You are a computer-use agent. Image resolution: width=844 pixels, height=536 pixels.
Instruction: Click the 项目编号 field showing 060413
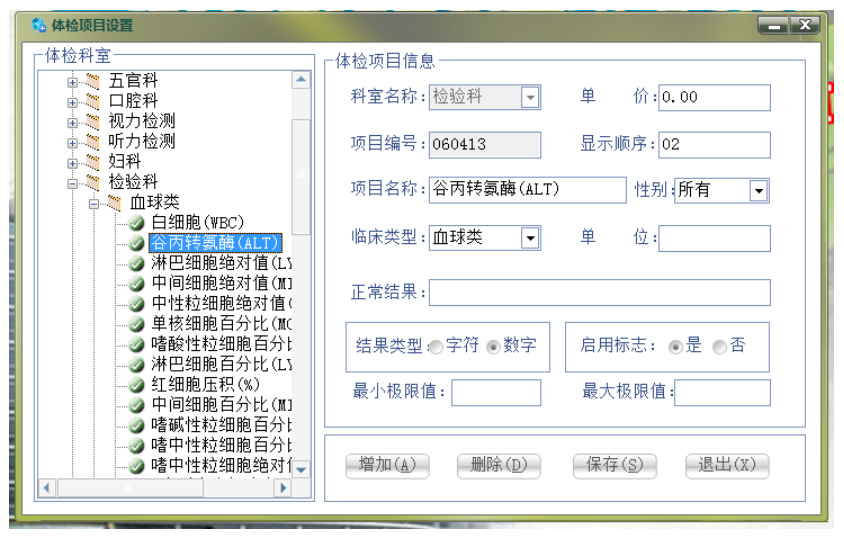(x=485, y=145)
